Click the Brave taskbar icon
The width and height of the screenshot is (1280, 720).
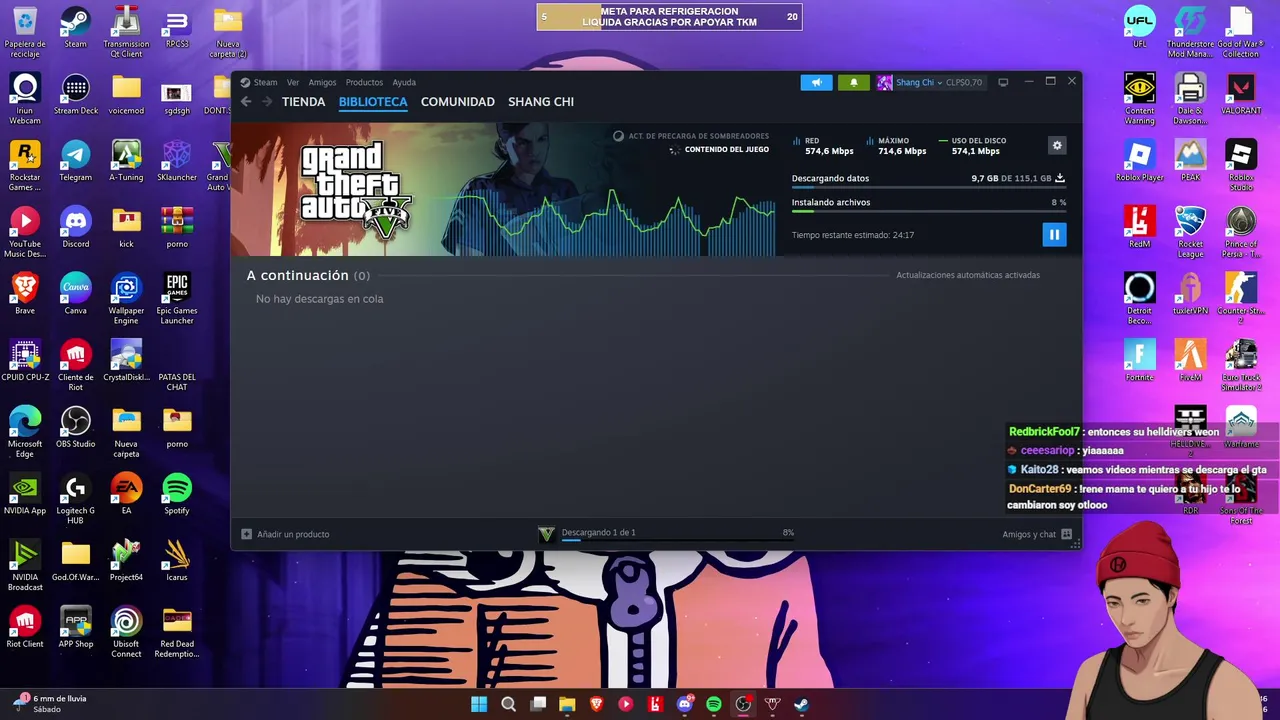[x=597, y=704]
